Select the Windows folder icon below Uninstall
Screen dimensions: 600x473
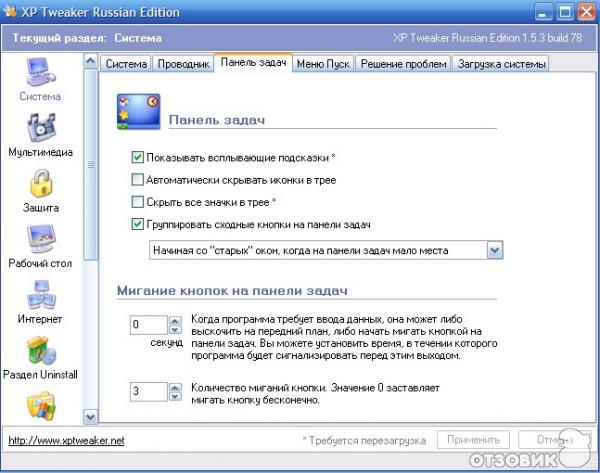pos(41,406)
